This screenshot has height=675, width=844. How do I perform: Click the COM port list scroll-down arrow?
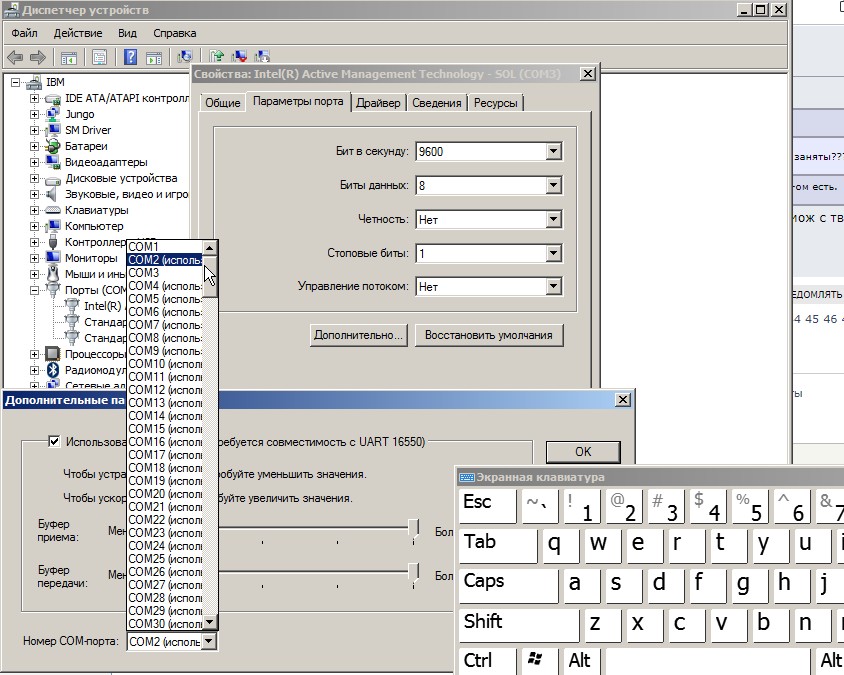[210, 622]
